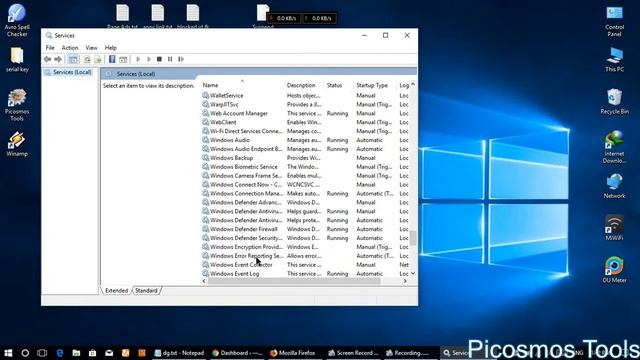
Task: Open the Store icon on the taskbar
Action: (93, 353)
